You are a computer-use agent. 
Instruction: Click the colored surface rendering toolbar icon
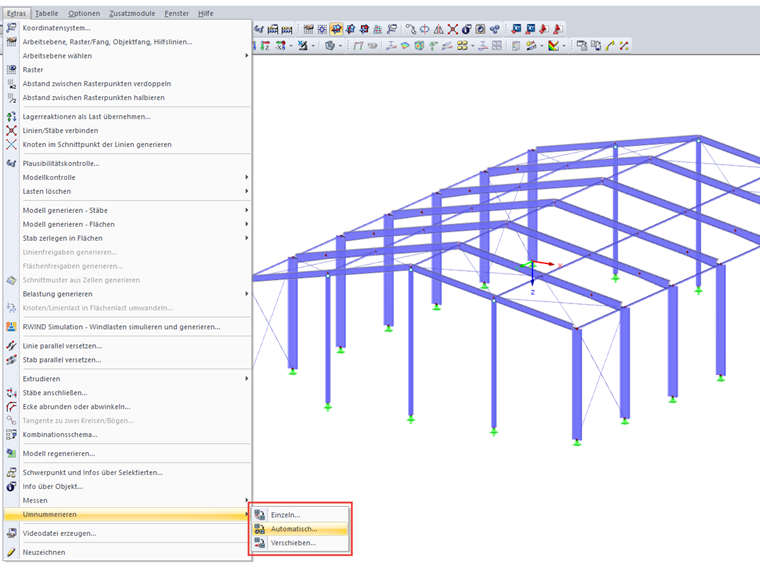405,46
